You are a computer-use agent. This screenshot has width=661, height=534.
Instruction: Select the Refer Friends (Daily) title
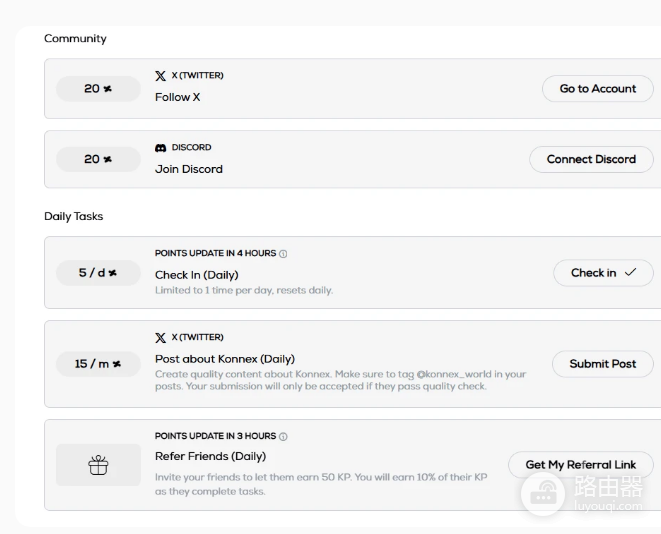[x=210, y=456]
